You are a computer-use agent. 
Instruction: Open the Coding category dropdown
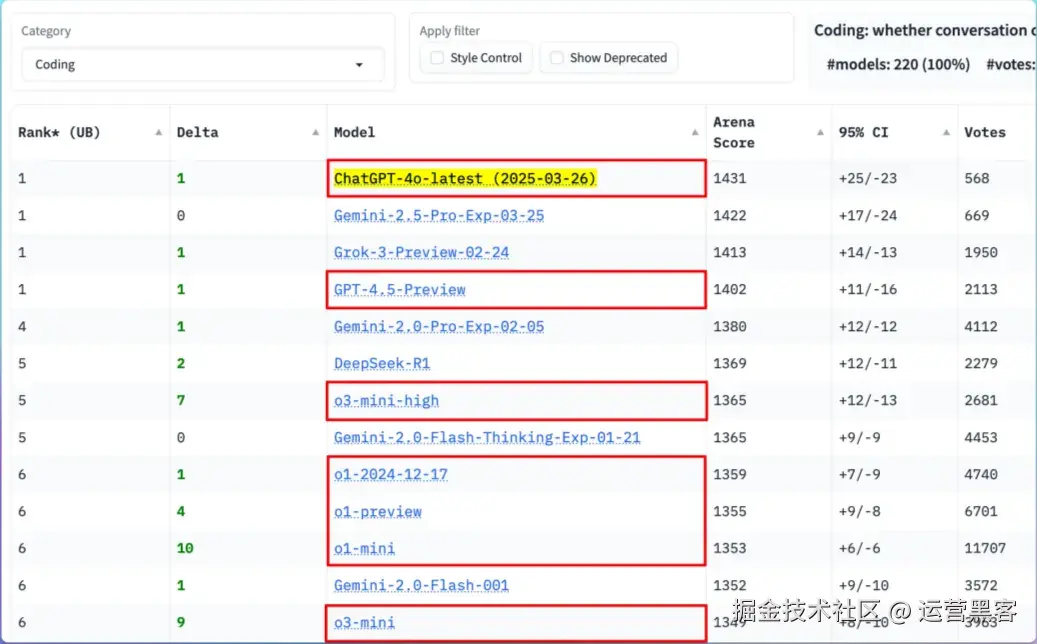[202, 64]
